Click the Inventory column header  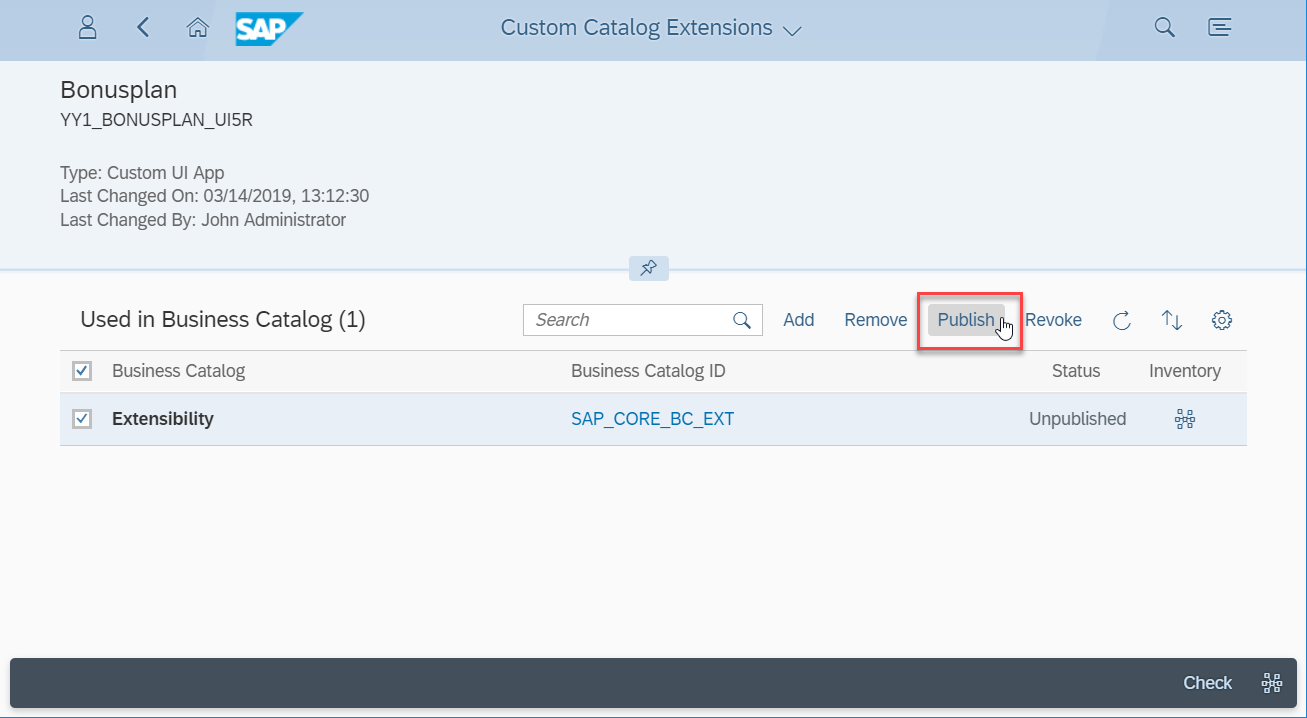(x=1185, y=371)
